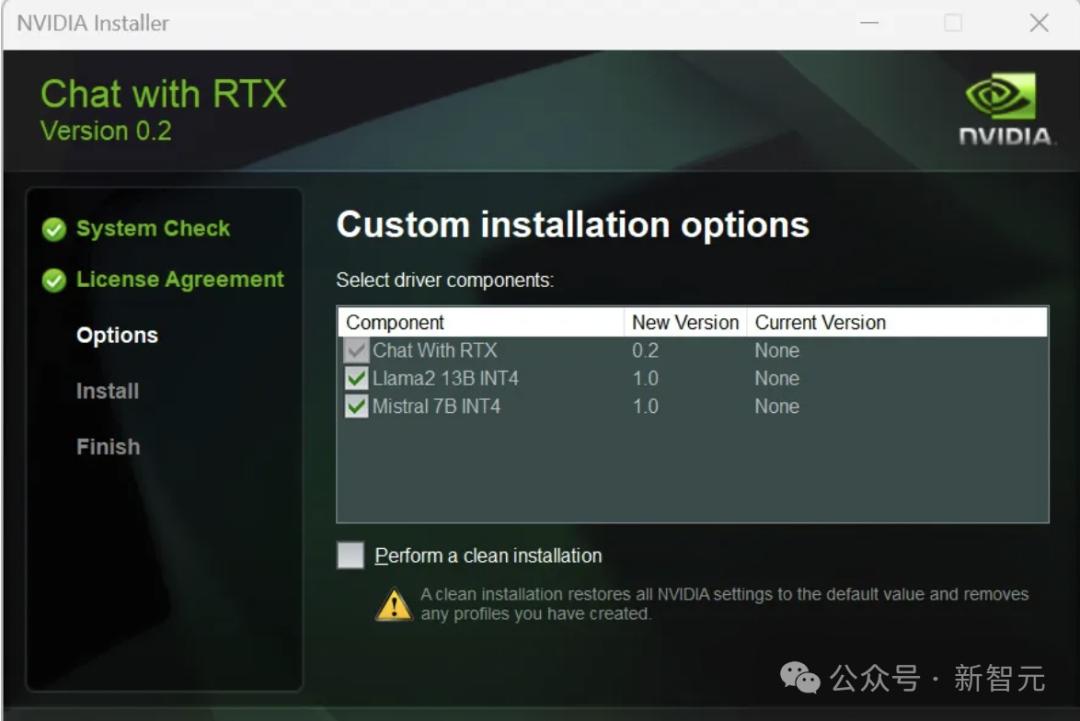Click the green checkmark beside System Check
The height and width of the screenshot is (721, 1080).
coord(54,230)
